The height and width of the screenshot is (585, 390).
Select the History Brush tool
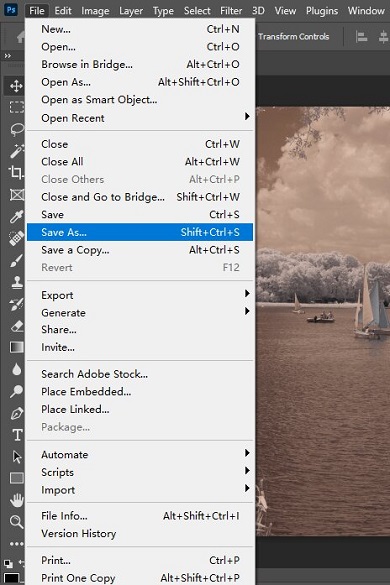[16, 304]
